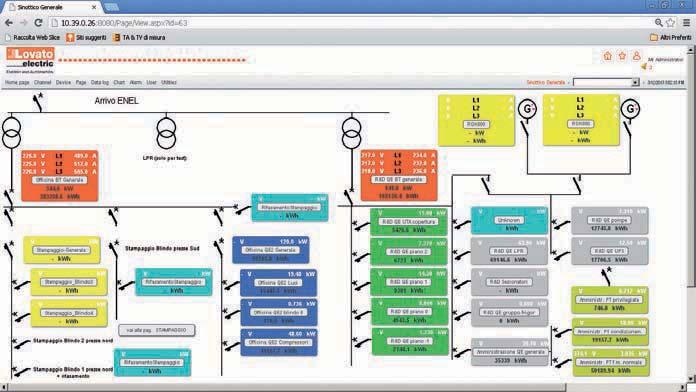
Task: Open the Chrome menu icon
Action: click(x=686, y=23)
